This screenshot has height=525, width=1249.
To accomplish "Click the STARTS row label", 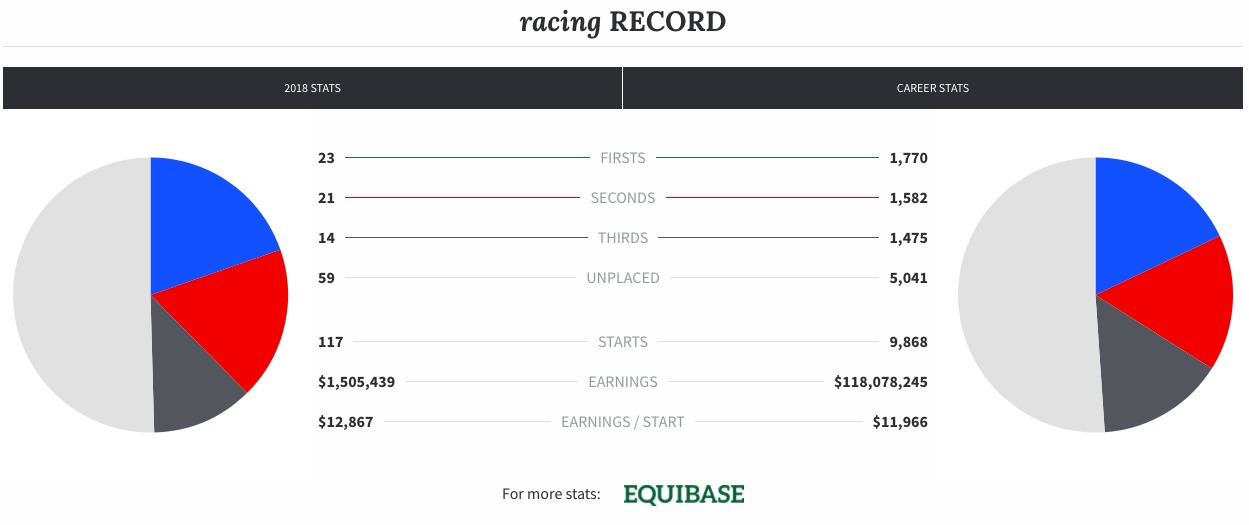I will pyautogui.click(x=623, y=342).
